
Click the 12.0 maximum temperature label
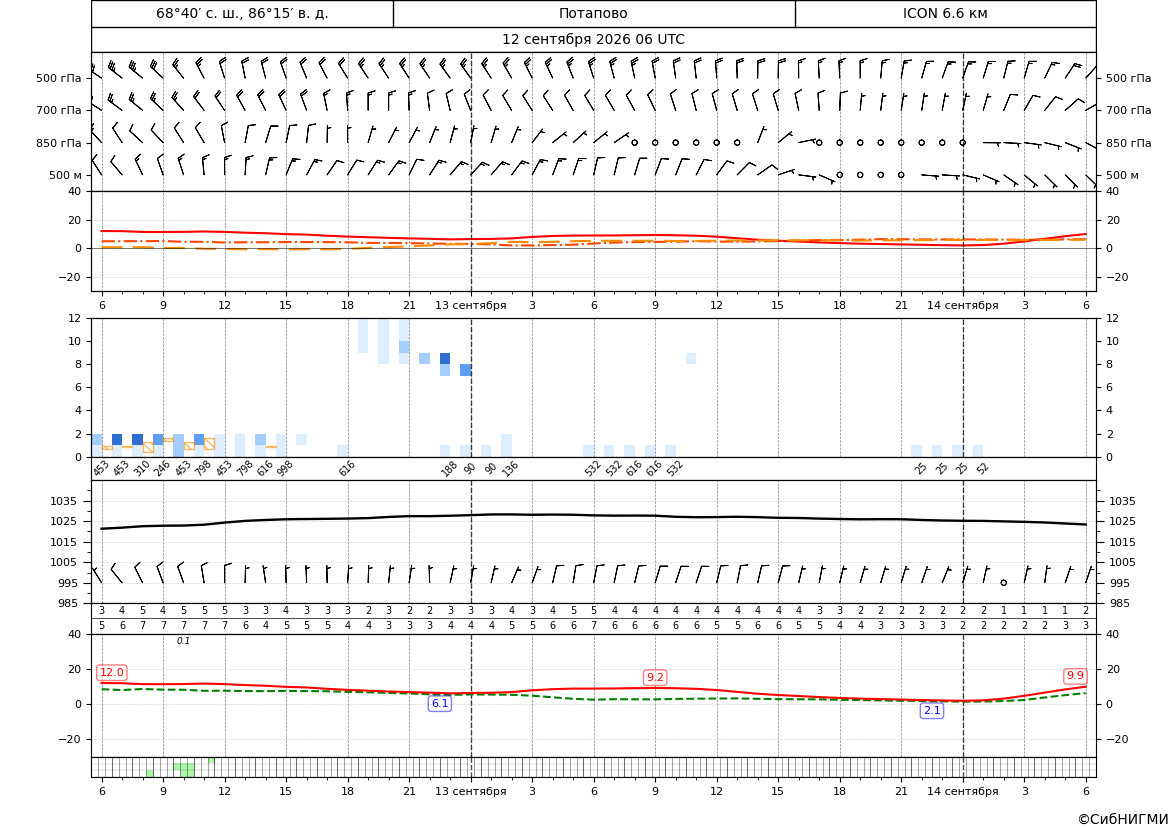pyautogui.click(x=112, y=673)
